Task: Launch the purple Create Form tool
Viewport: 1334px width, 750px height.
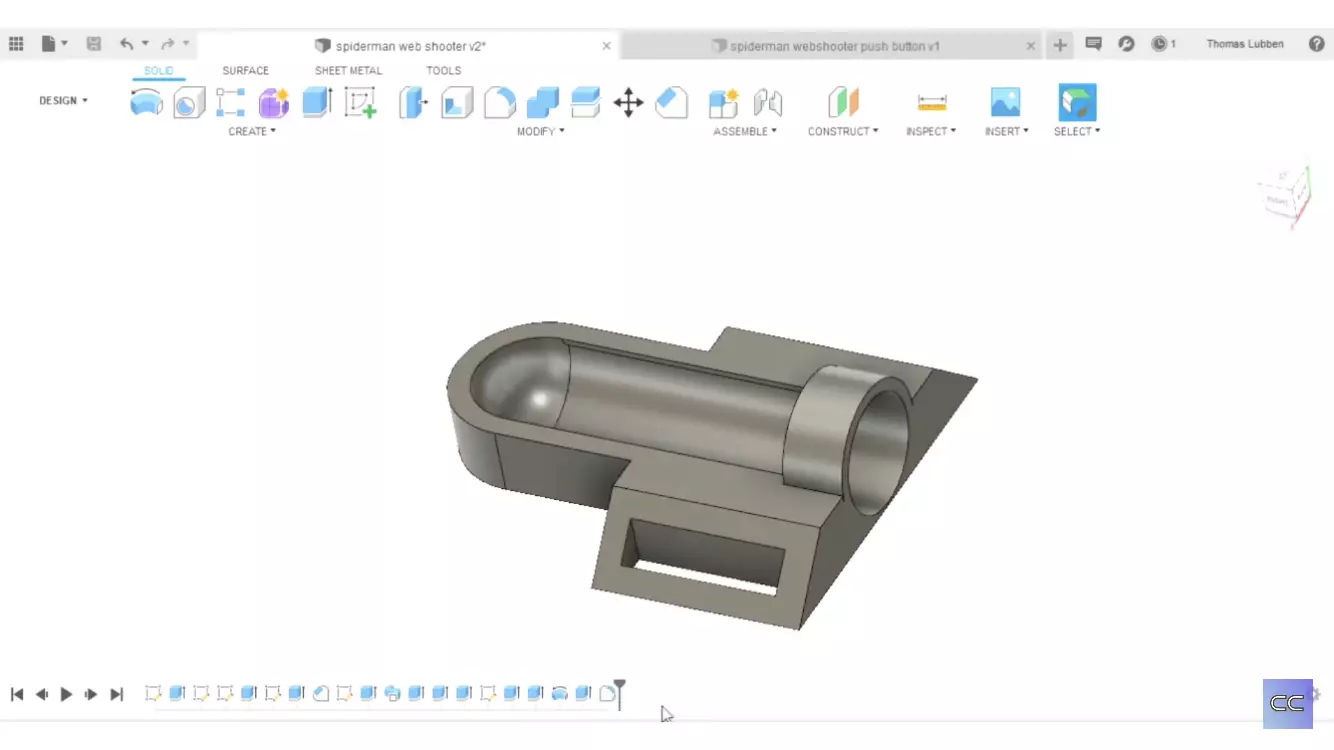Action: click(273, 102)
